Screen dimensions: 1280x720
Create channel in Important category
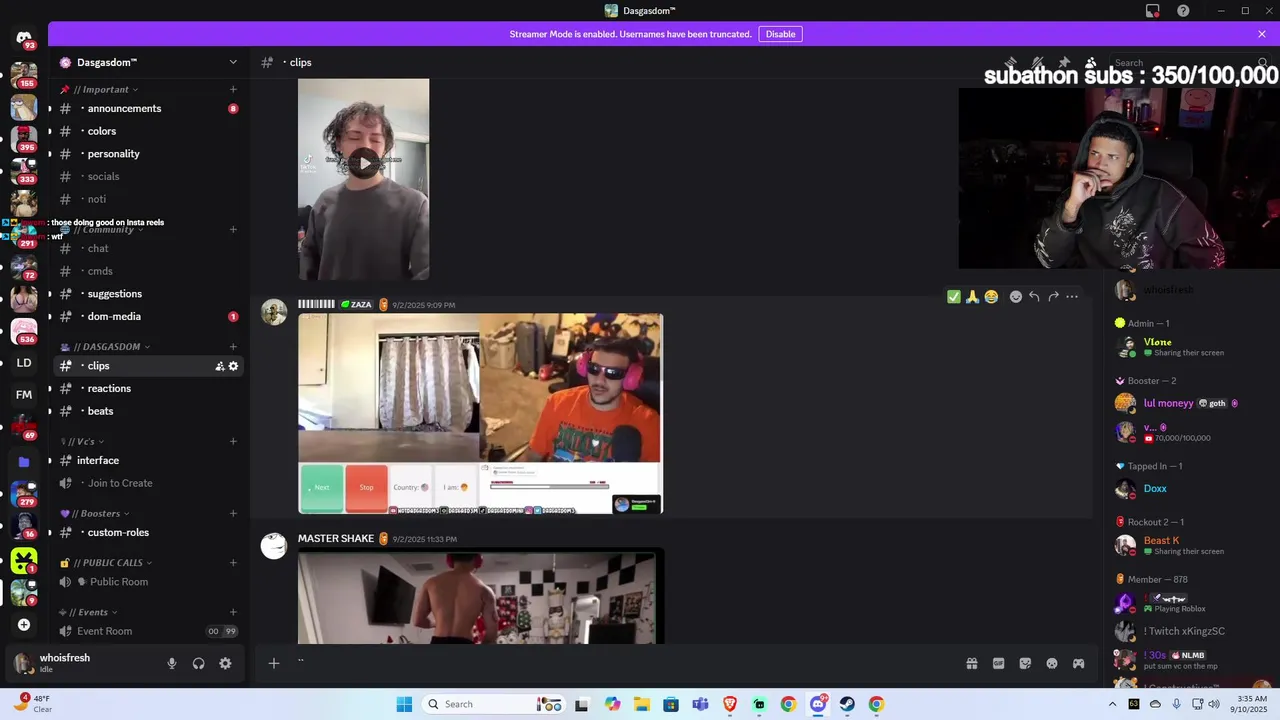click(x=233, y=89)
